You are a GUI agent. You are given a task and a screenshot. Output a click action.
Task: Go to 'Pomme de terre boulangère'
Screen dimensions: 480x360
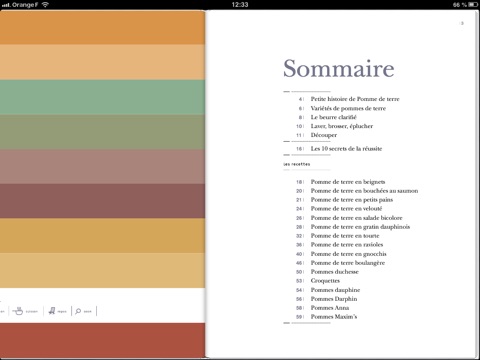pyautogui.click(x=348, y=263)
